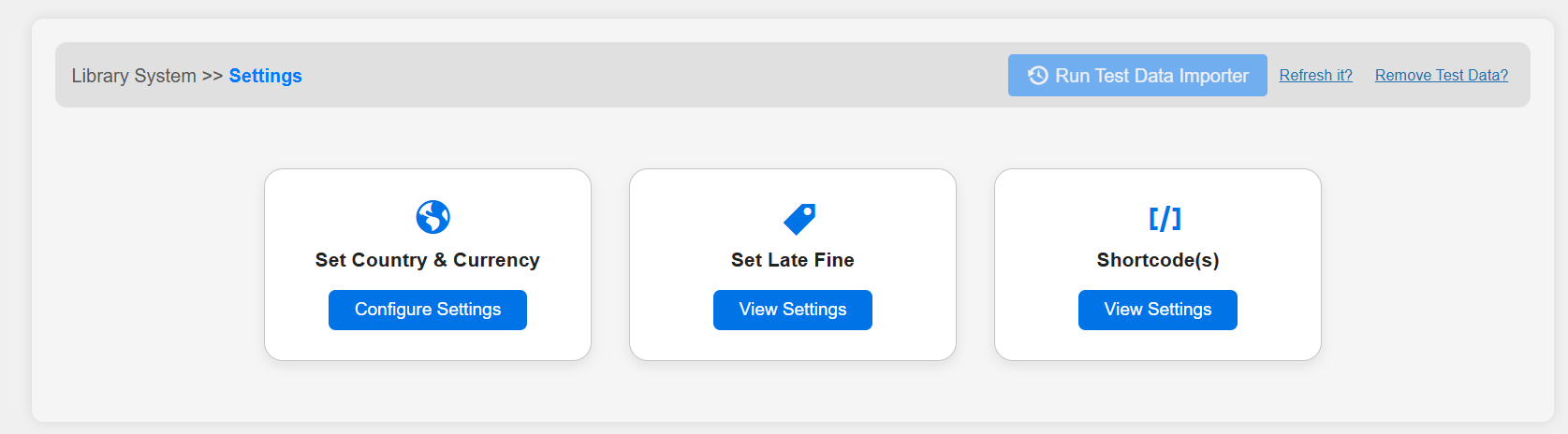Open View Settings under Set Late Fine
Image resolution: width=1568 pixels, height=434 pixels.
(792, 310)
